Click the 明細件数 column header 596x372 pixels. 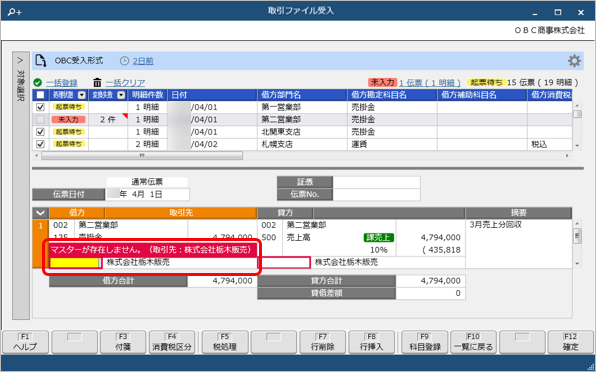click(x=147, y=95)
